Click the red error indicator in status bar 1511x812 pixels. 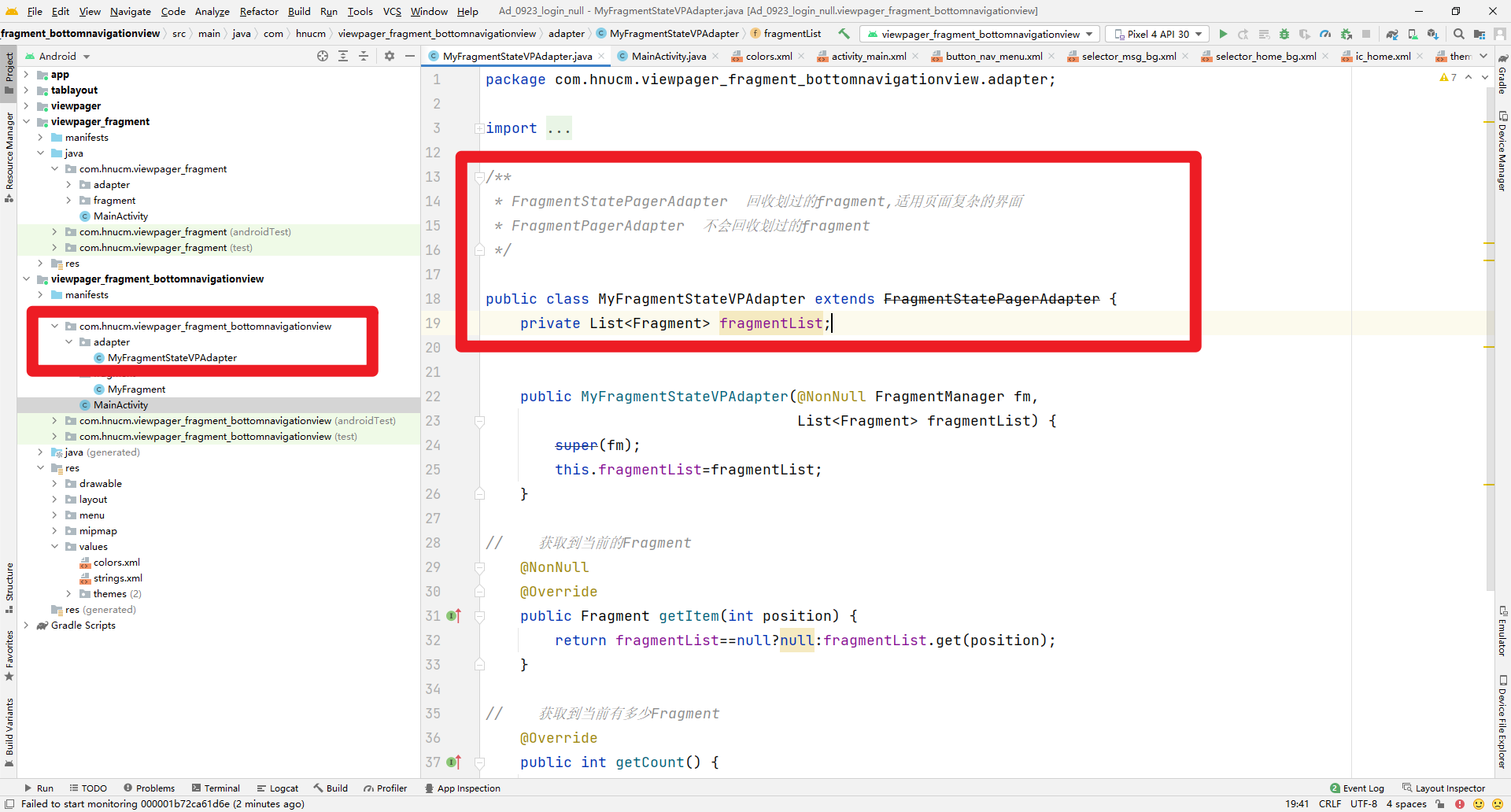(1460, 804)
